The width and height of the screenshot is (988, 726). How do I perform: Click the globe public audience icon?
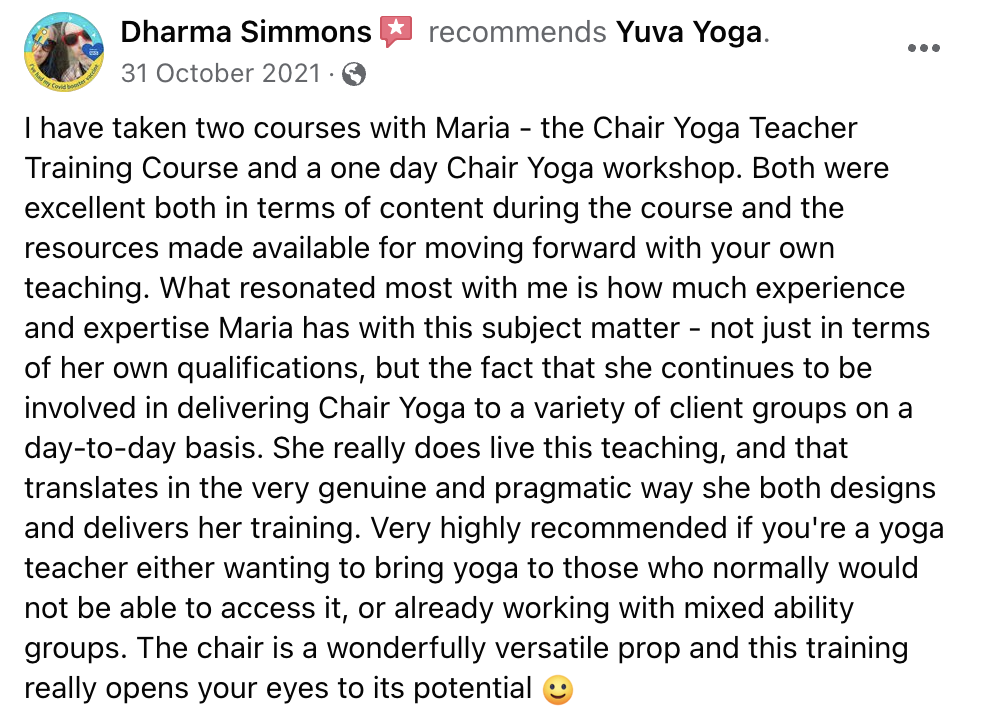tap(353, 74)
